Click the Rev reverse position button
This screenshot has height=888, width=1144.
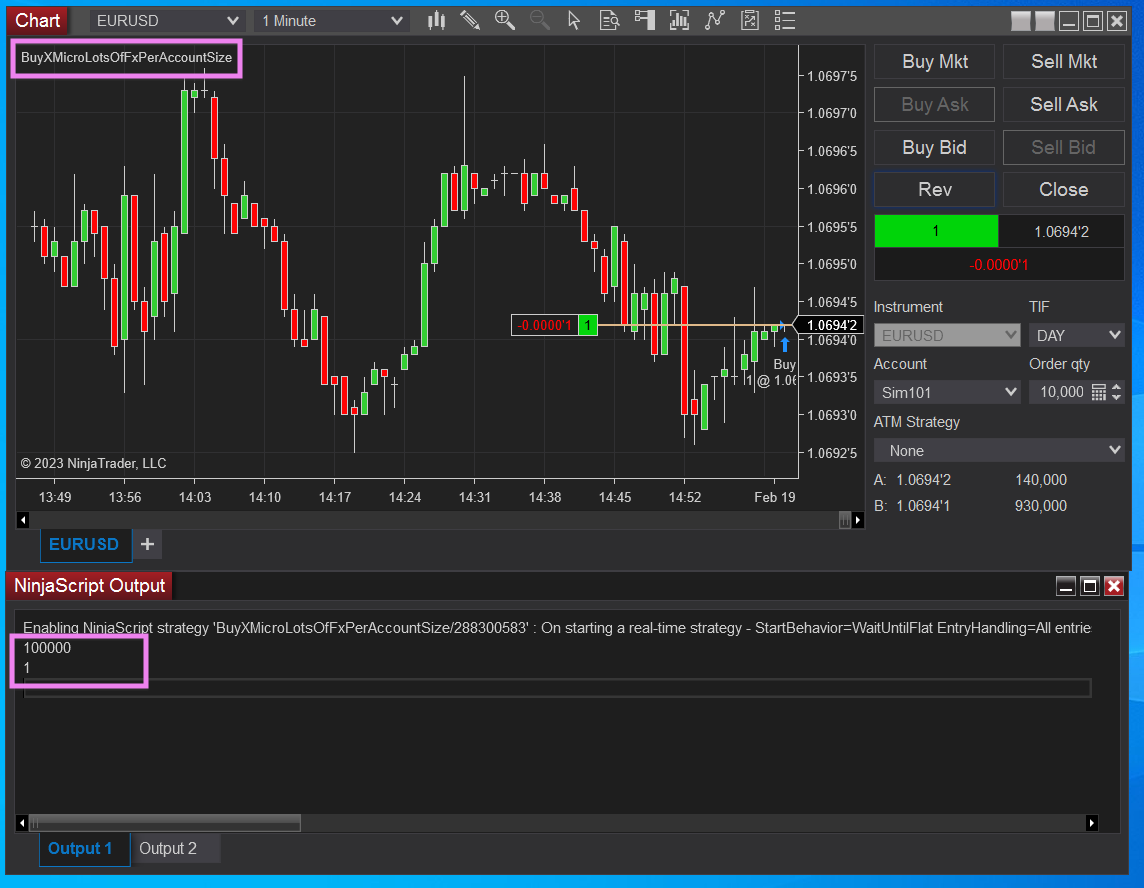[x=935, y=190]
